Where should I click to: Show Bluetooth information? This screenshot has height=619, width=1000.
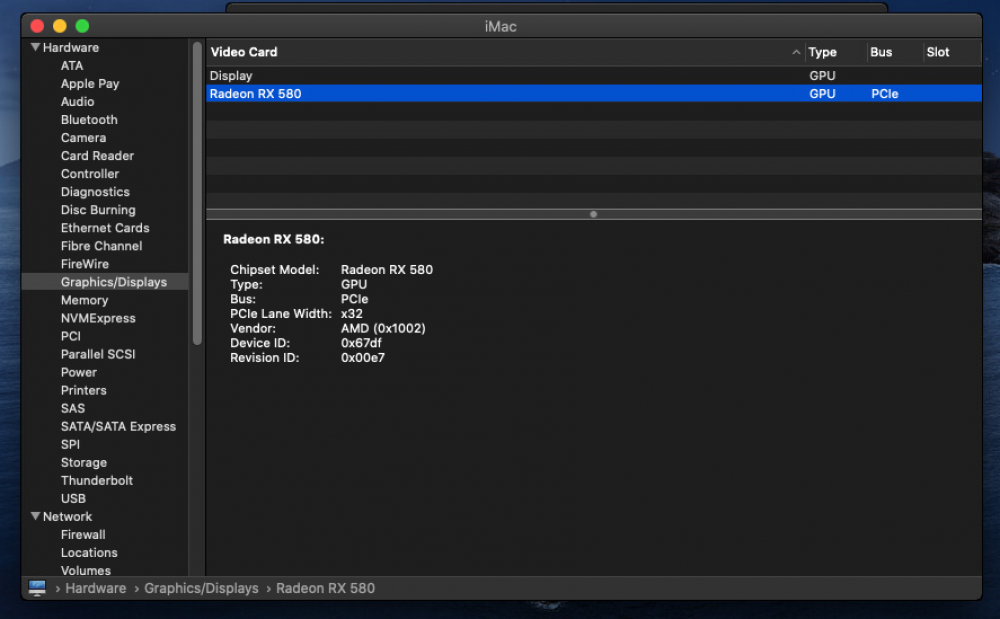click(x=89, y=120)
